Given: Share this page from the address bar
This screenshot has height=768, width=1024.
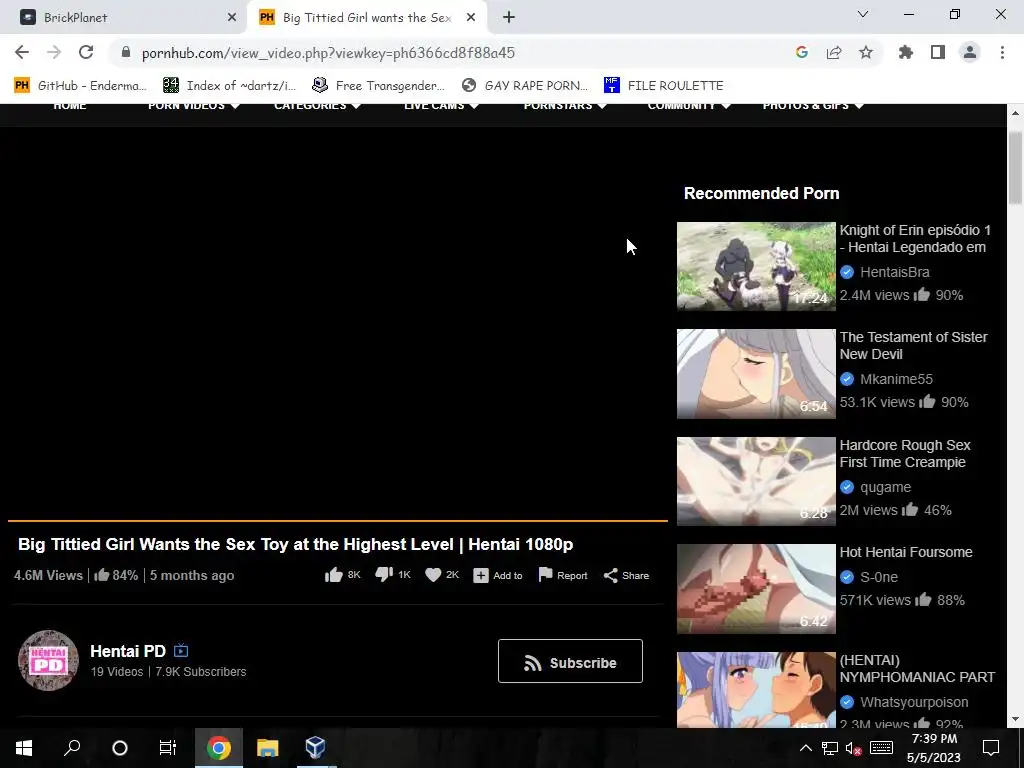Looking at the screenshot, I should (x=834, y=52).
